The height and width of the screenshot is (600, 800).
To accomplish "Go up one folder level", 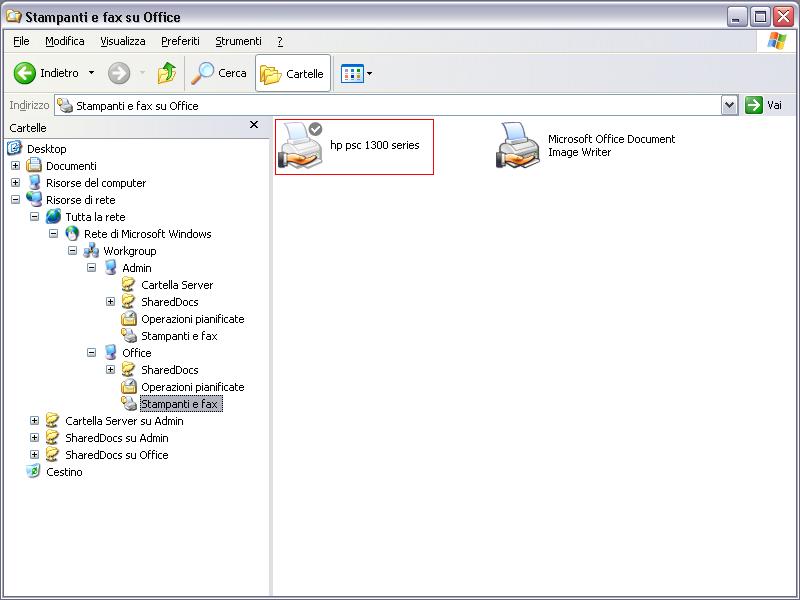I will 166,73.
